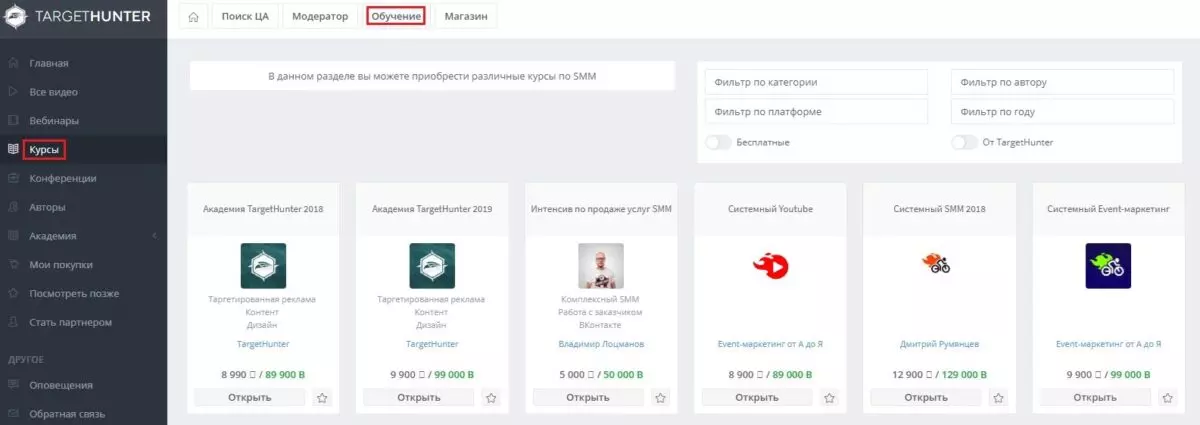This screenshot has height=425, width=1200.
Task: Click the Мои покупки cart icon
Action: pos(13,265)
